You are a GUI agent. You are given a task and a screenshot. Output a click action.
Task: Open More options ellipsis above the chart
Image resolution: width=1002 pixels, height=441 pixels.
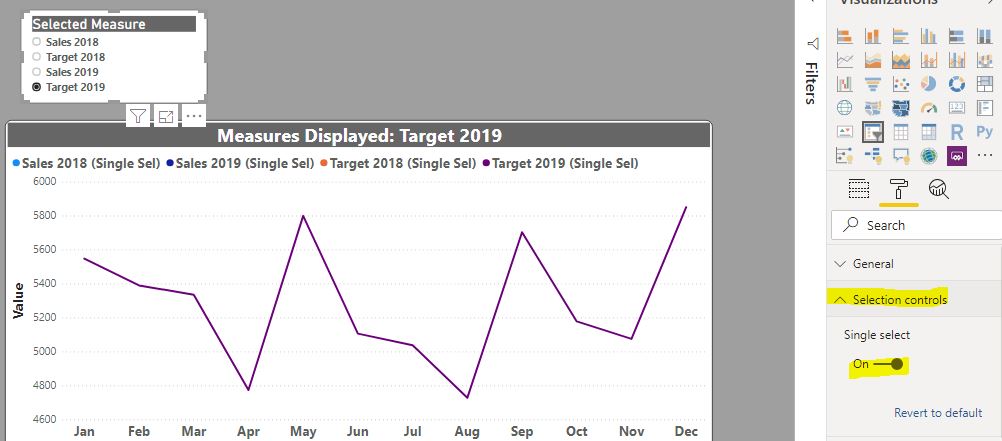pyautogui.click(x=194, y=116)
